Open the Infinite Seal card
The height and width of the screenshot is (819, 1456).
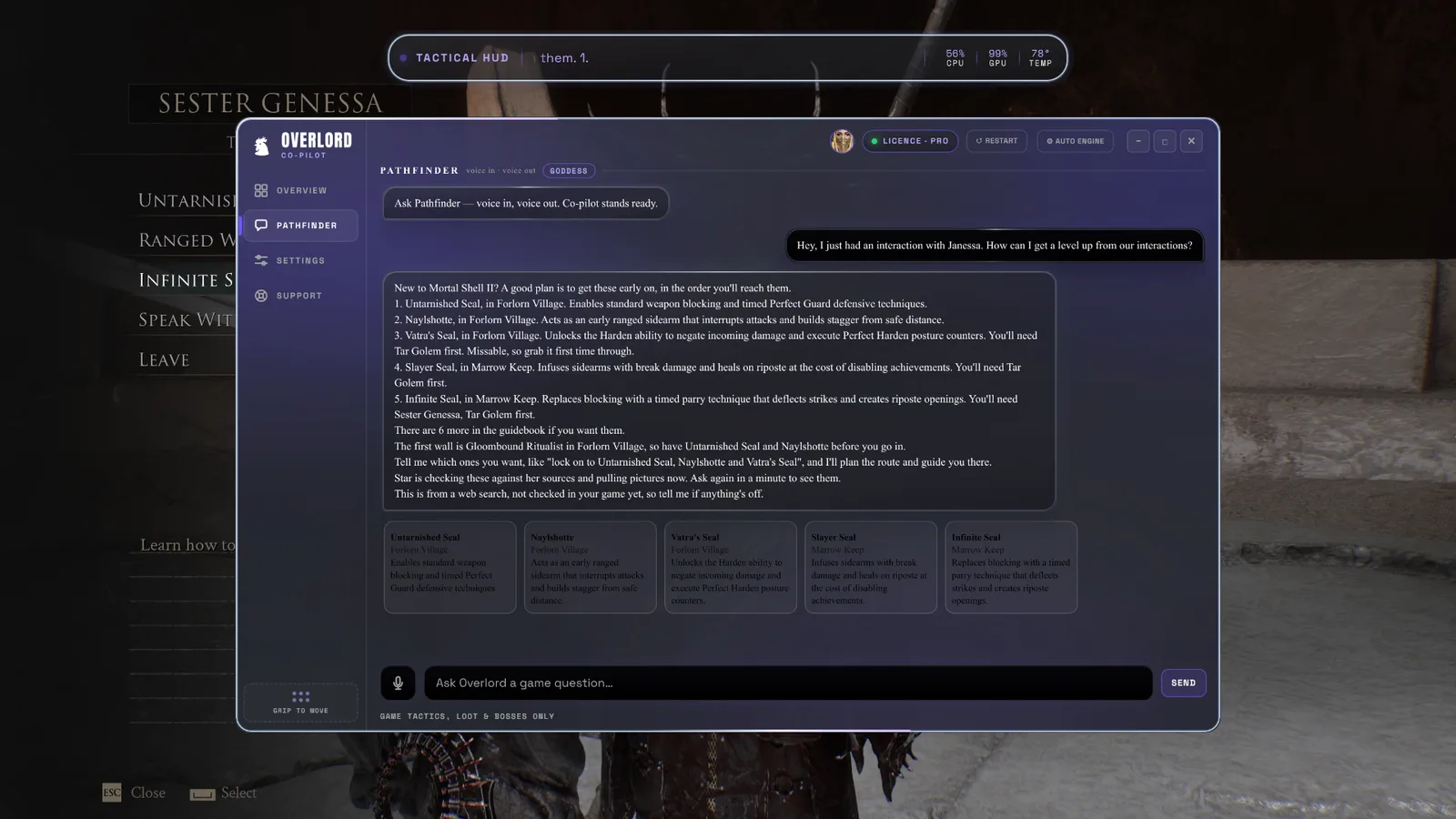tap(1010, 567)
